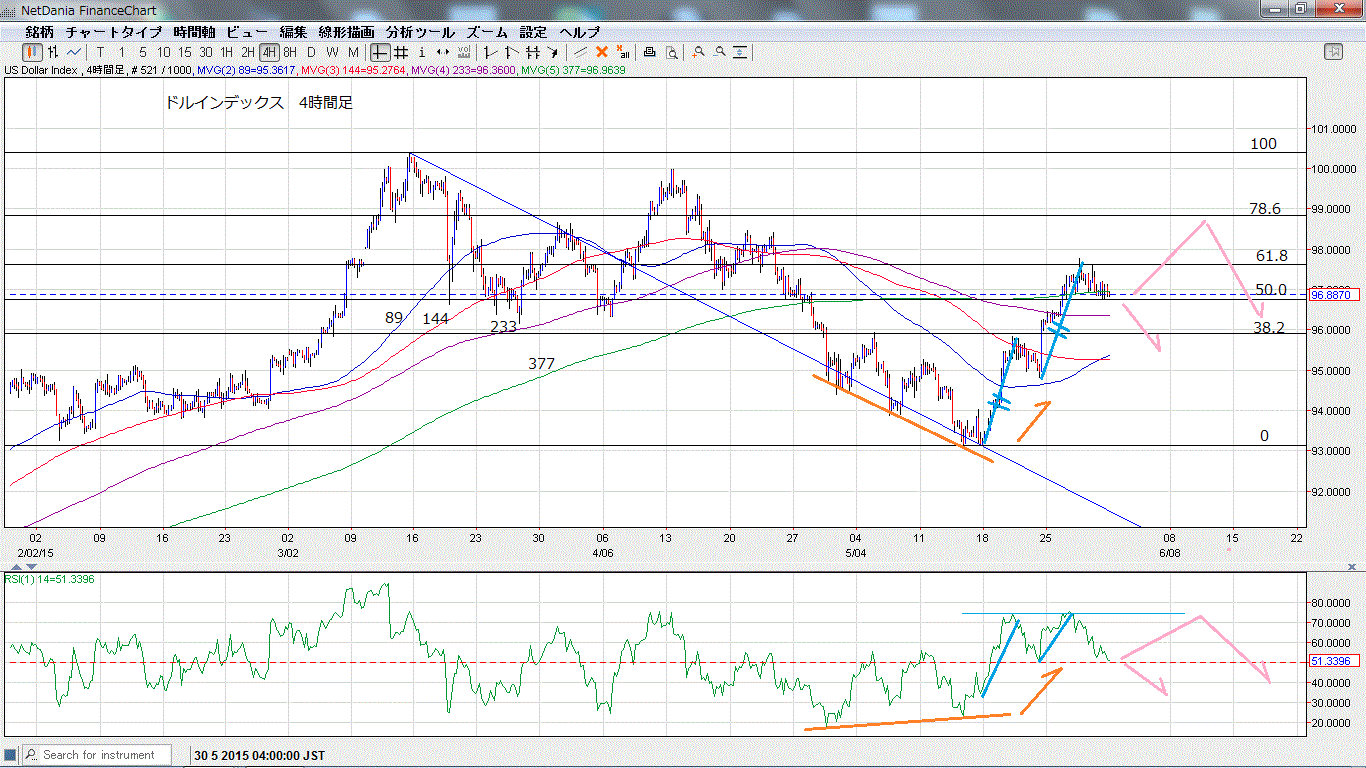Toggle the volume 'vol' indicator icon

point(464,52)
